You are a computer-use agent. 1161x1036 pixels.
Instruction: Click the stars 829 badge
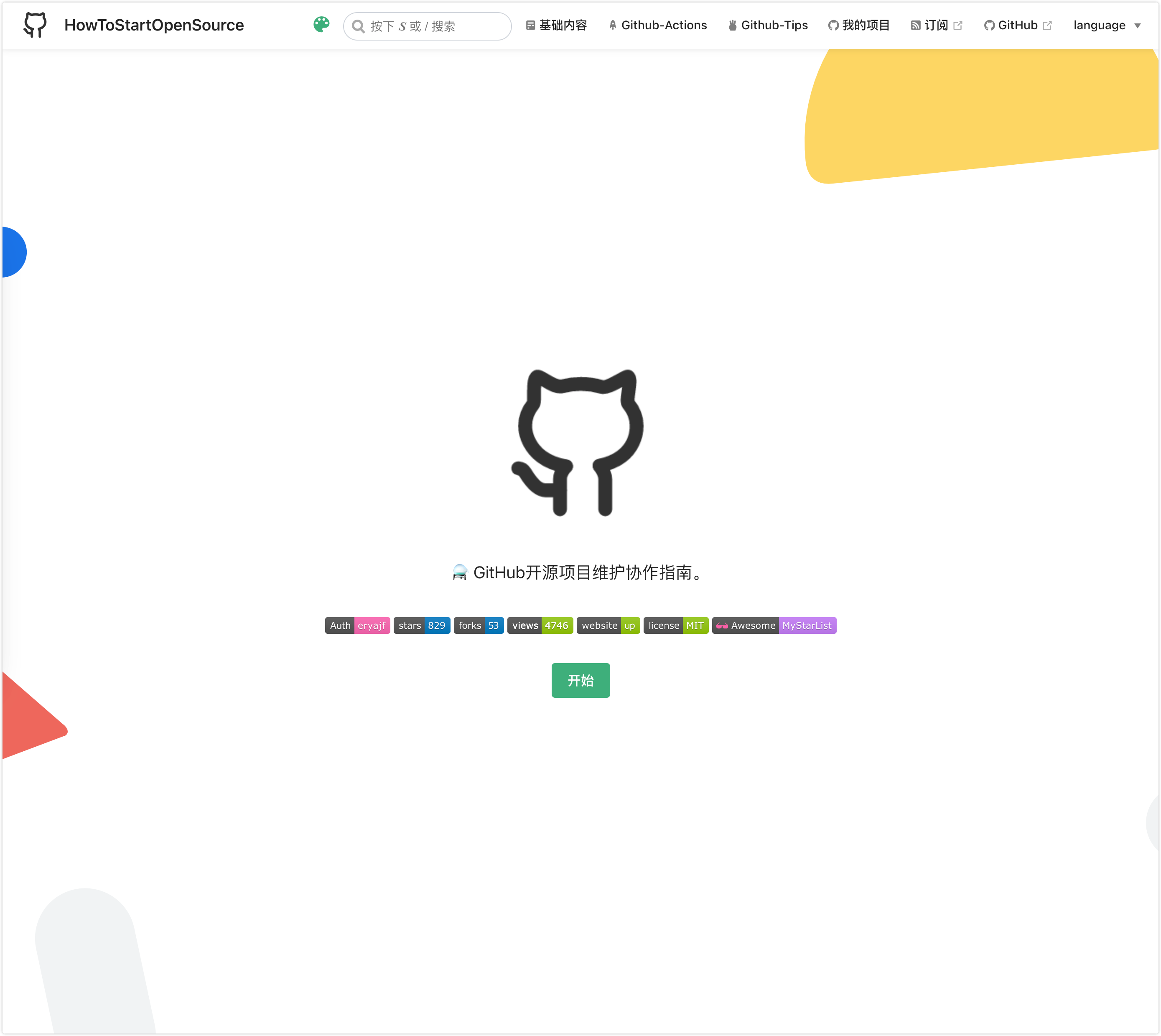(422, 625)
